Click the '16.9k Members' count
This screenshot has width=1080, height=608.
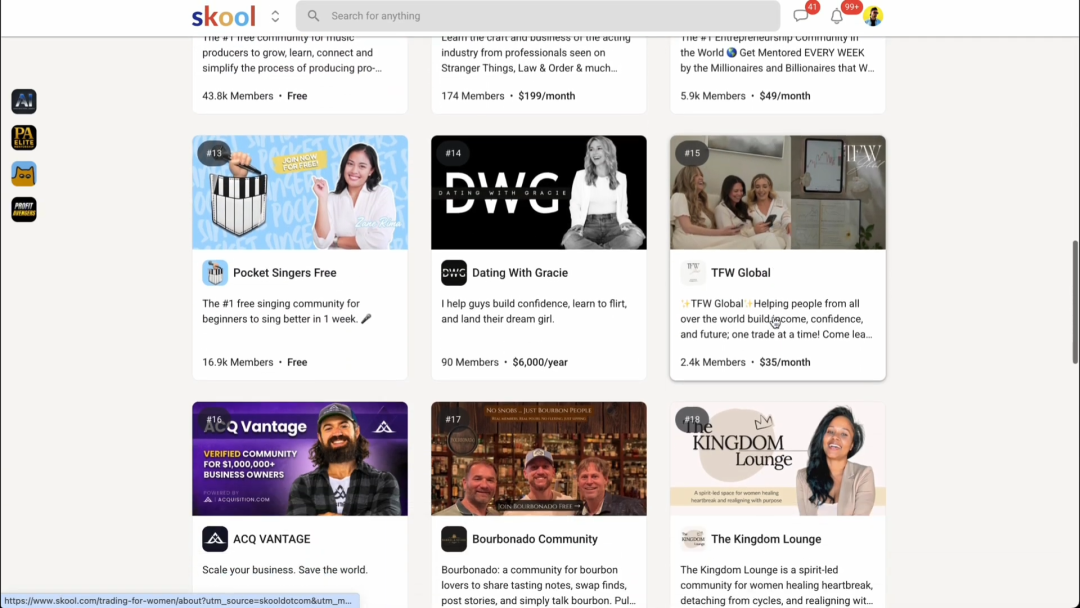point(238,362)
